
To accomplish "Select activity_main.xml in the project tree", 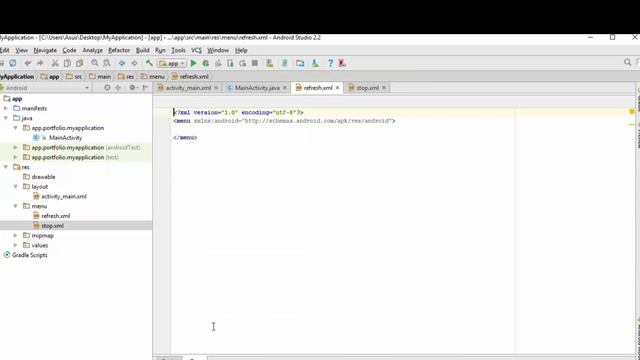I will click(64, 196).
